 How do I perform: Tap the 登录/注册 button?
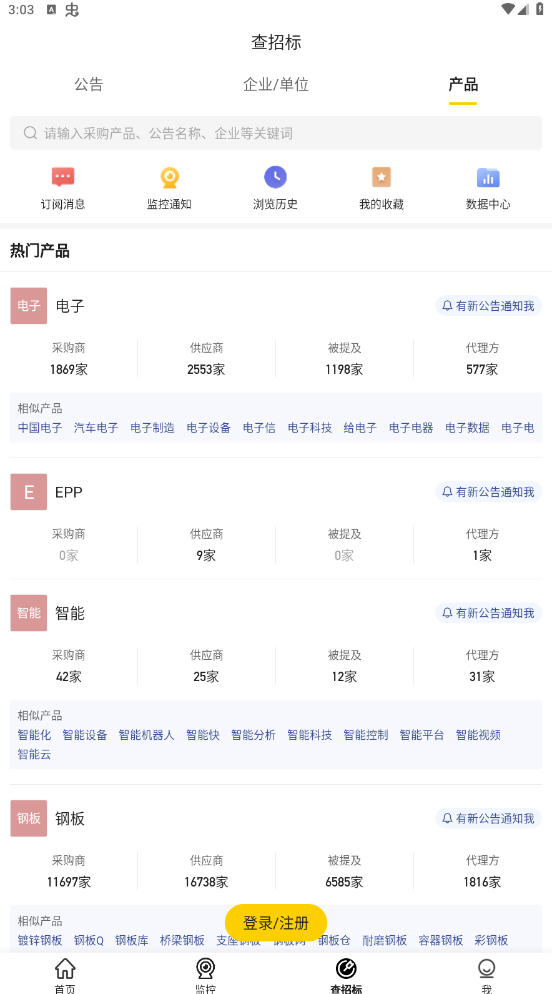pos(276,922)
